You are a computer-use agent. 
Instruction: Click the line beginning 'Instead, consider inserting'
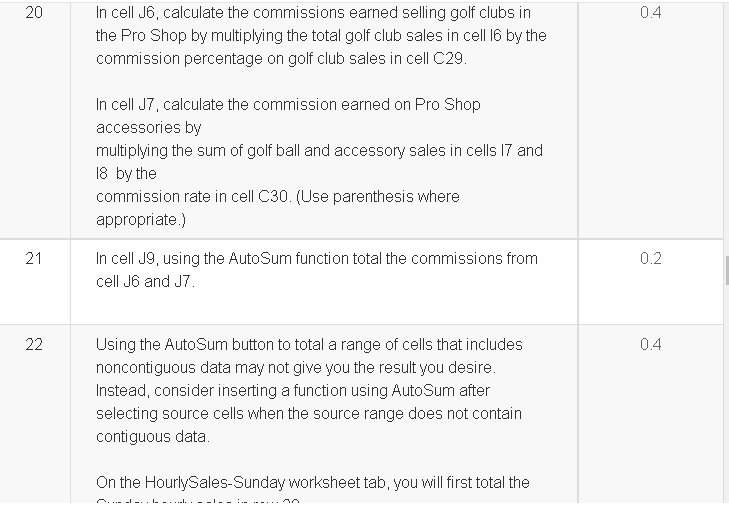click(x=293, y=391)
